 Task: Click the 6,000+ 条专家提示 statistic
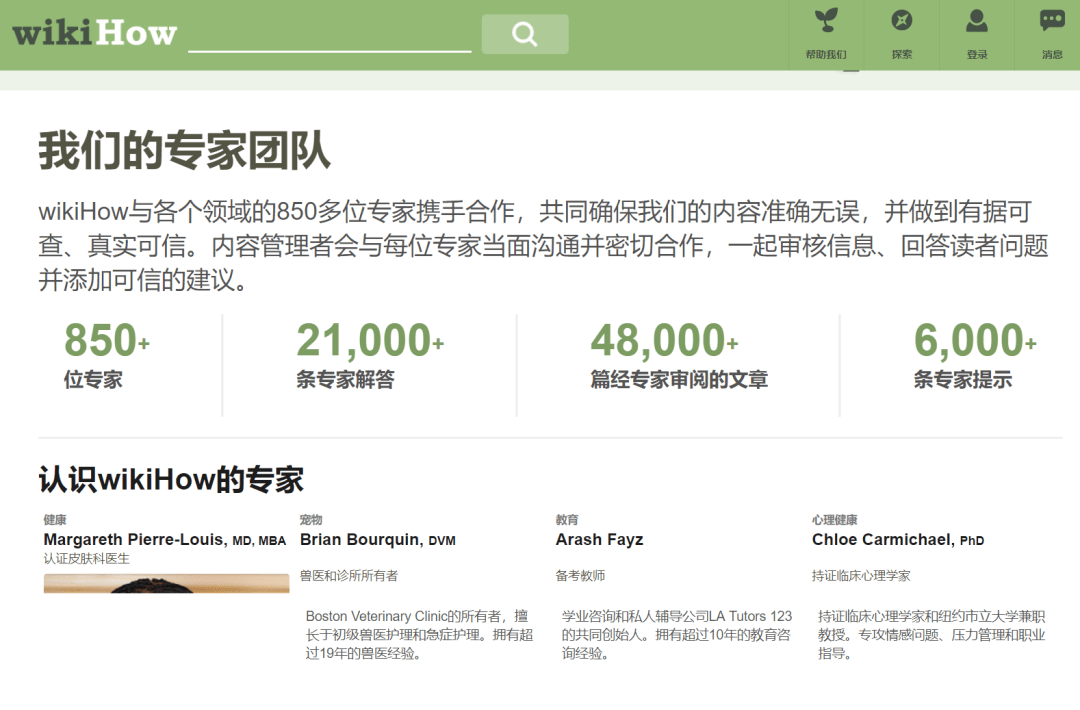coord(974,356)
